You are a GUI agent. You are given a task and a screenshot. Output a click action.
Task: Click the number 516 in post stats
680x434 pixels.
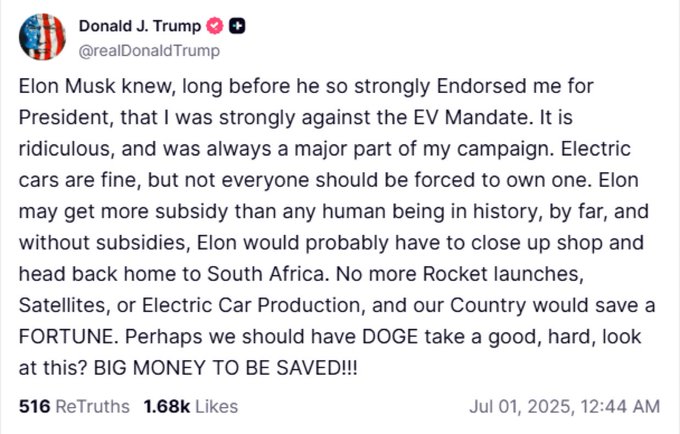pos(34,407)
